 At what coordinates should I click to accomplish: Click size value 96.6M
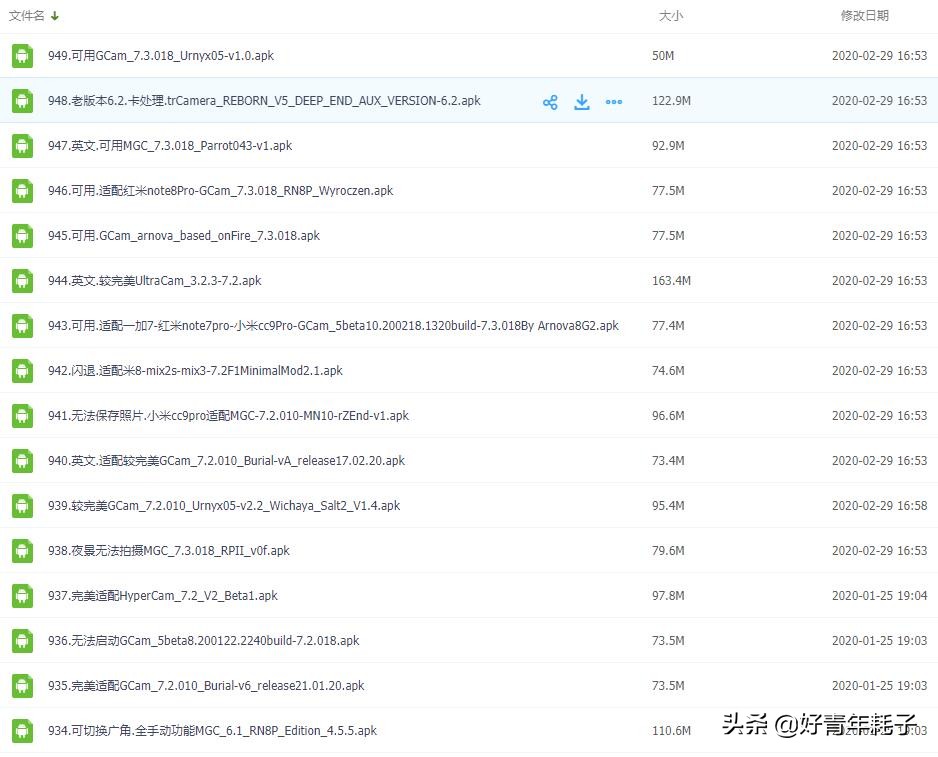(668, 415)
